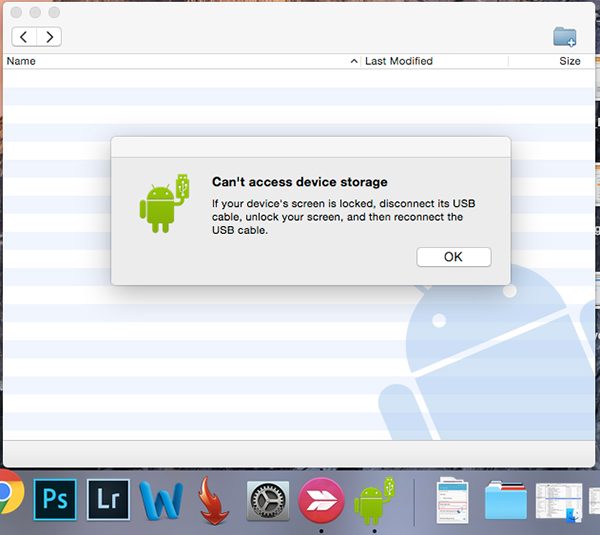Image resolution: width=600 pixels, height=535 pixels.
Task: Close the Android File Transfer window
Action: [16, 12]
